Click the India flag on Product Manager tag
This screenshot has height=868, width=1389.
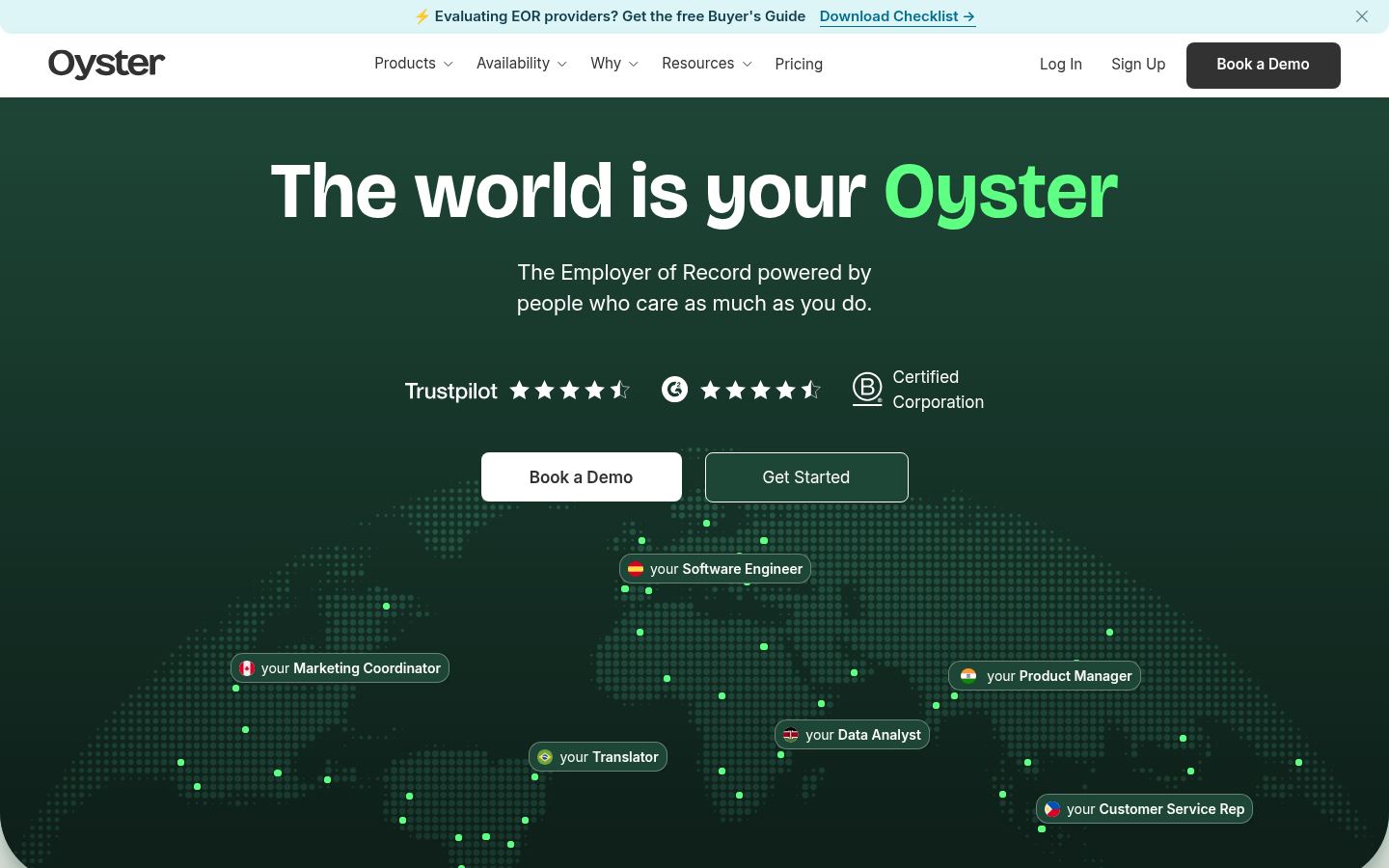point(968,676)
